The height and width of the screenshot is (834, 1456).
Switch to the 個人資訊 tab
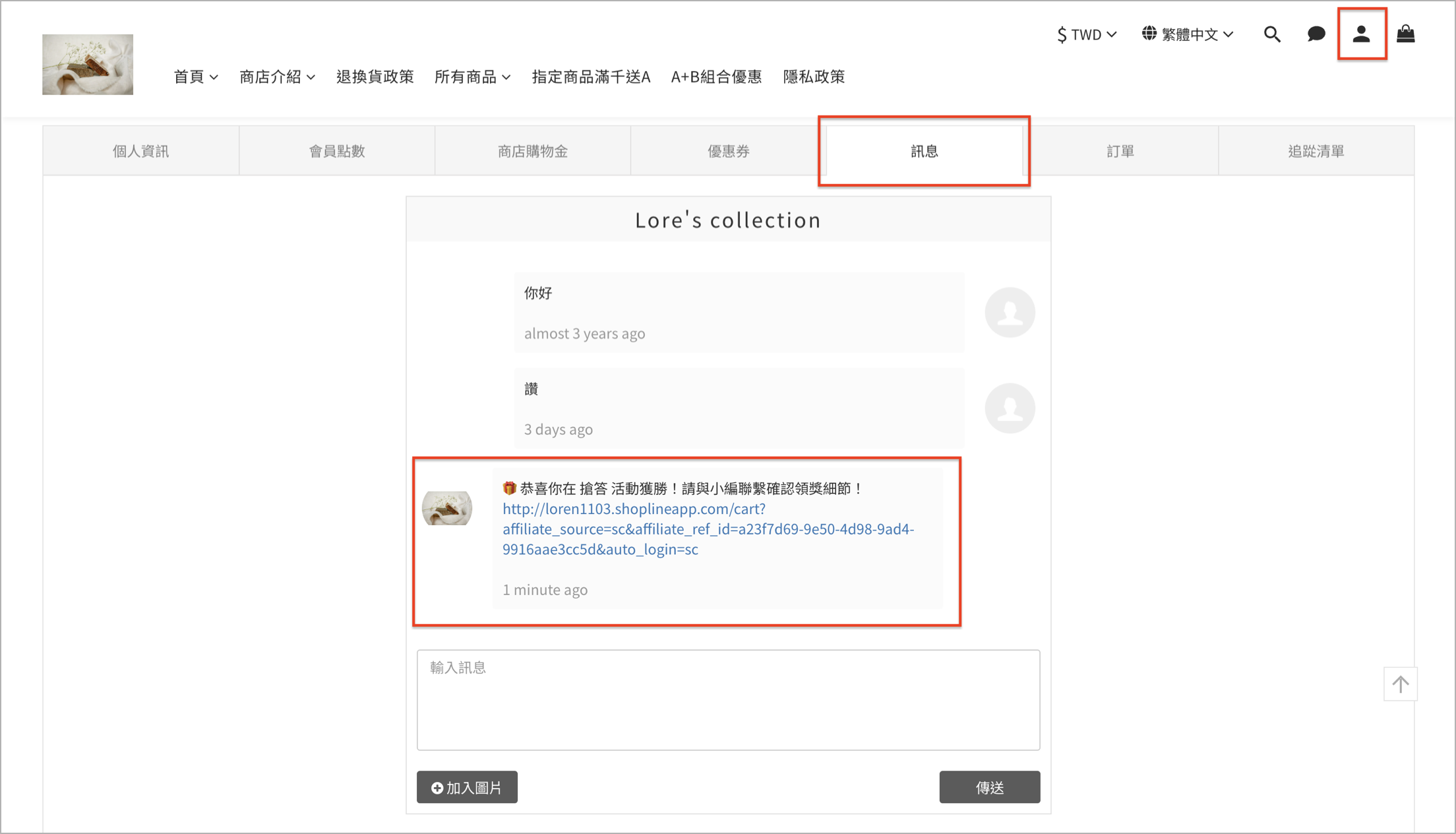[x=141, y=151]
